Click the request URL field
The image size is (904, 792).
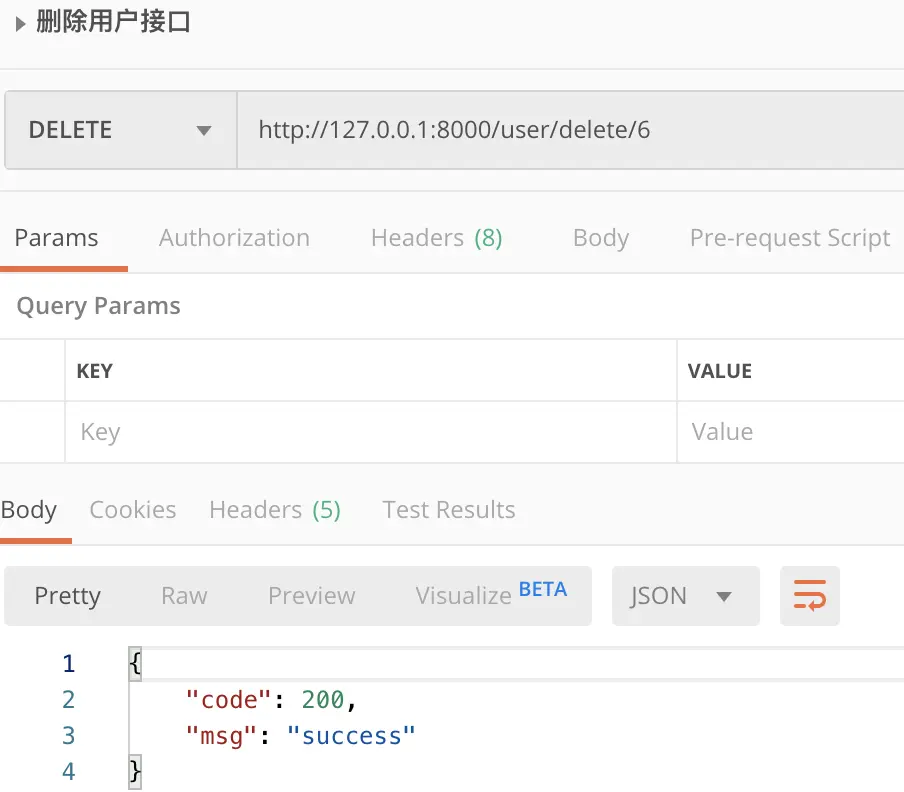click(x=570, y=130)
